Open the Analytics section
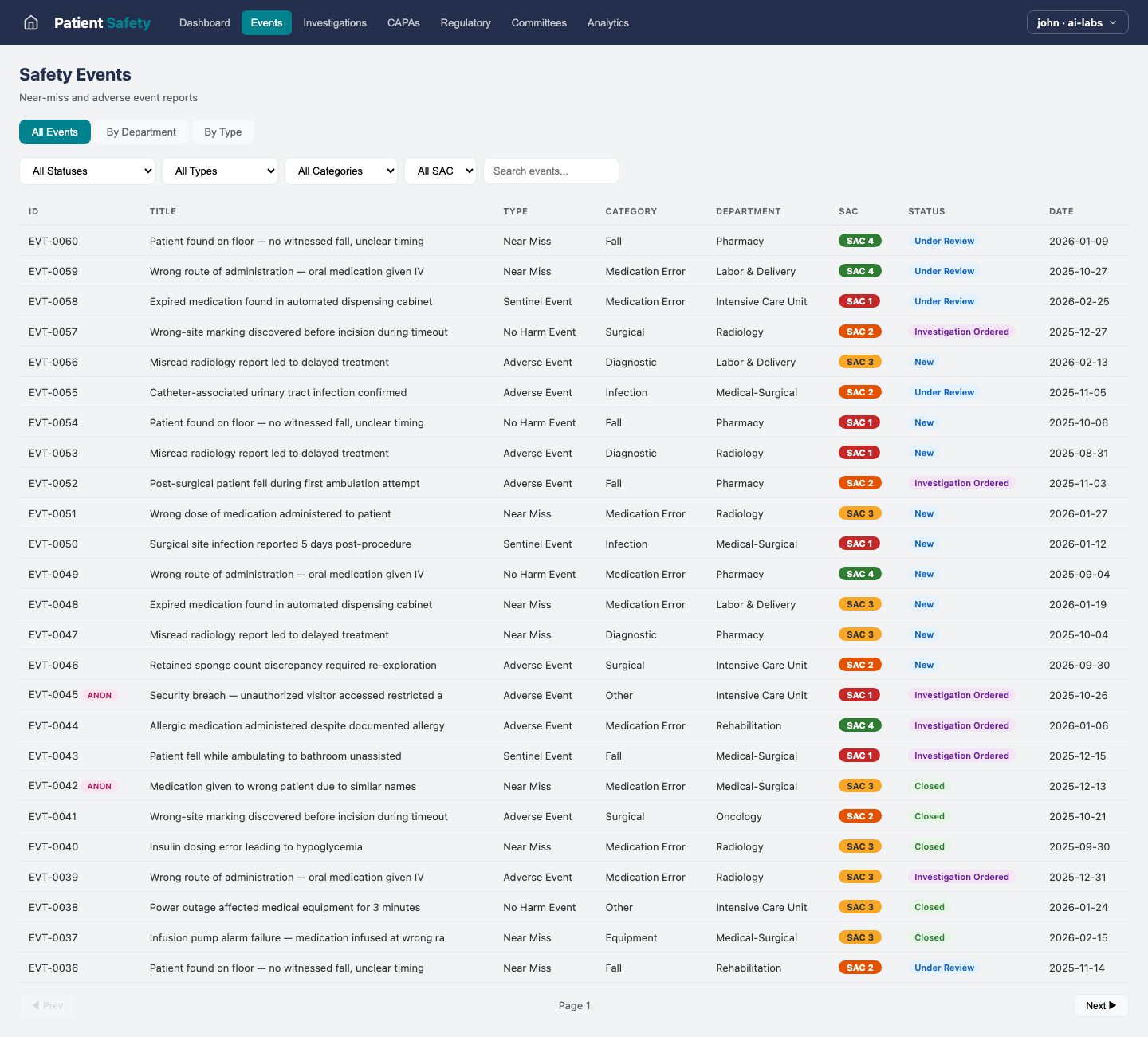Image resolution: width=1148 pixels, height=1037 pixels. point(607,22)
